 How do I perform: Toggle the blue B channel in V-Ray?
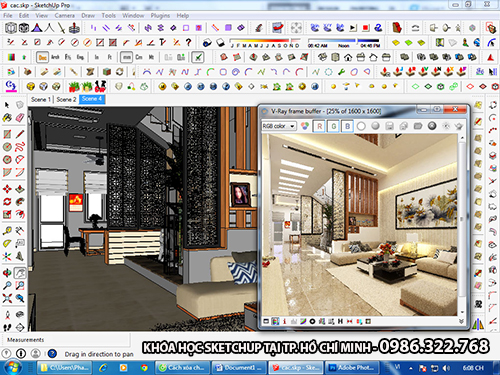pyautogui.click(x=347, y=126)
